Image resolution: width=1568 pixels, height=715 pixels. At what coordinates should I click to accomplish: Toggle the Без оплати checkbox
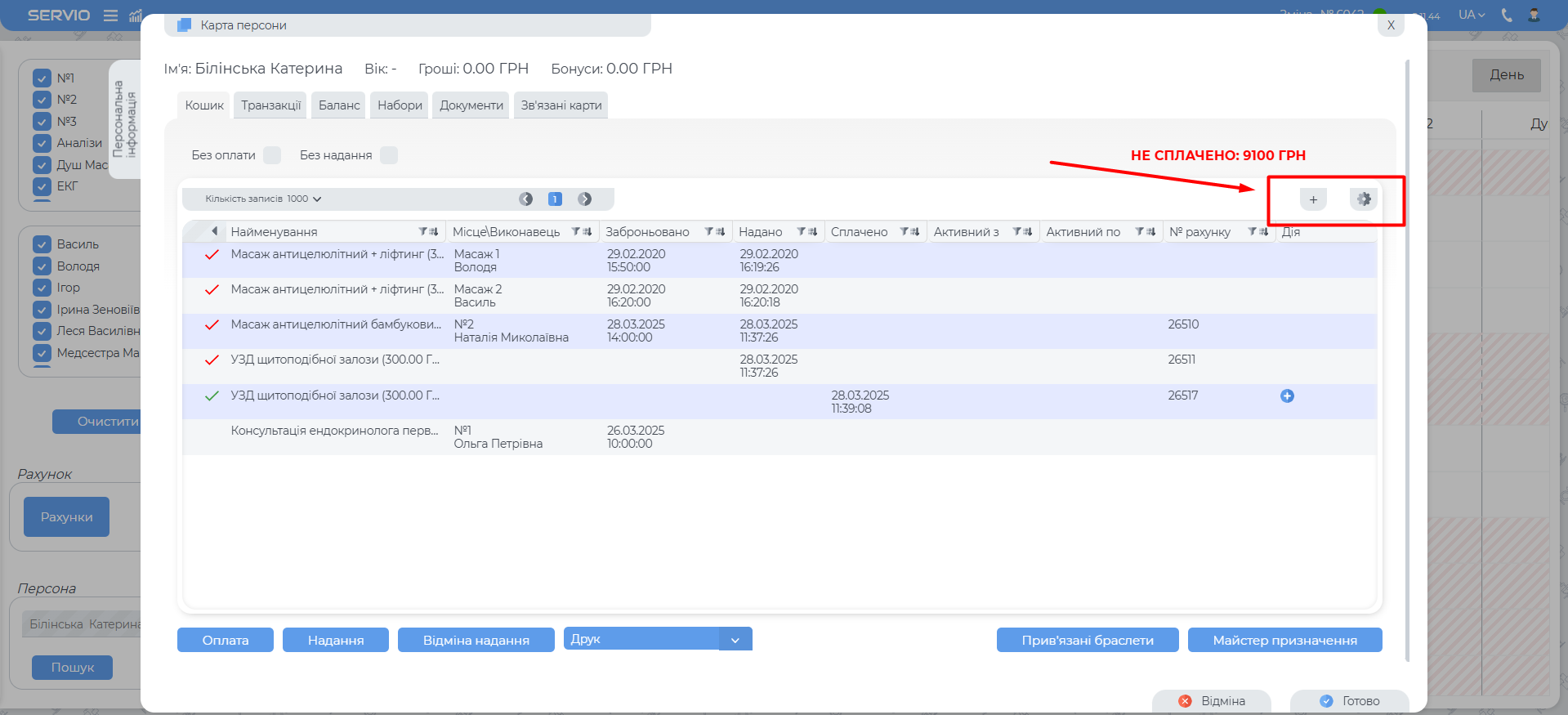(272, 155)
